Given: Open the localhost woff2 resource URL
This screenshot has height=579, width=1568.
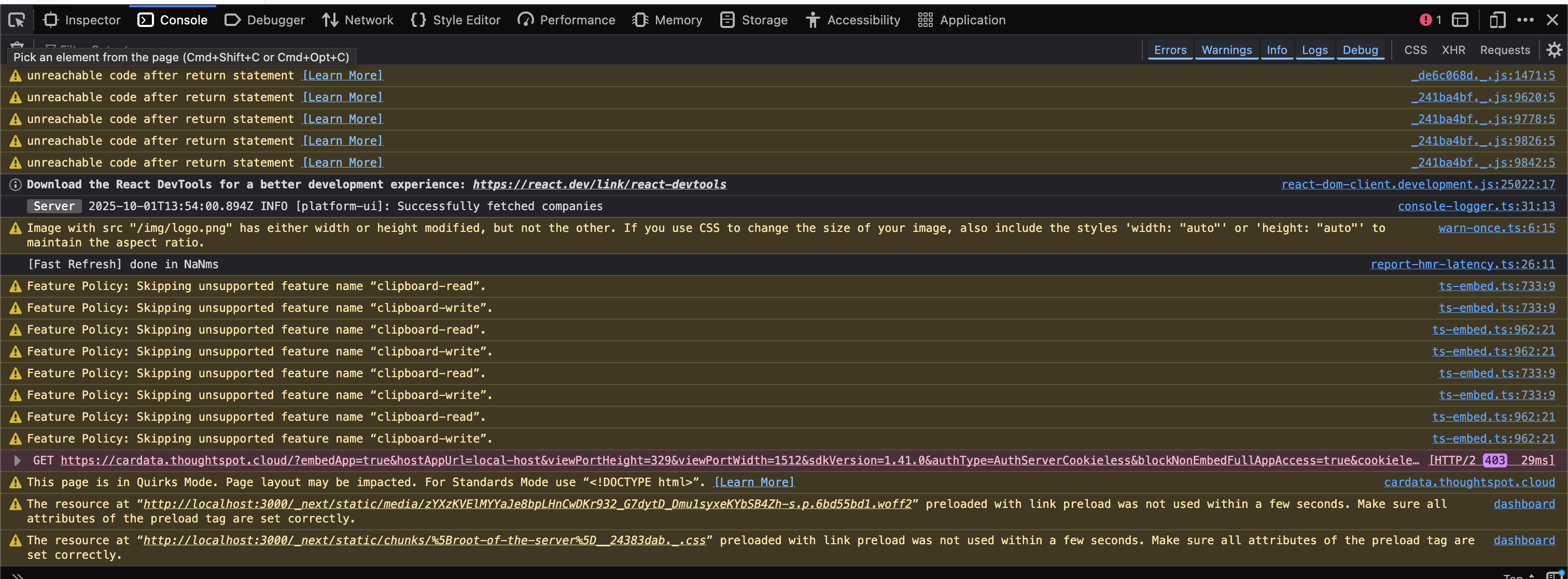Looking at the screenshot, I should pyautogui.click(x=527, y=504).
